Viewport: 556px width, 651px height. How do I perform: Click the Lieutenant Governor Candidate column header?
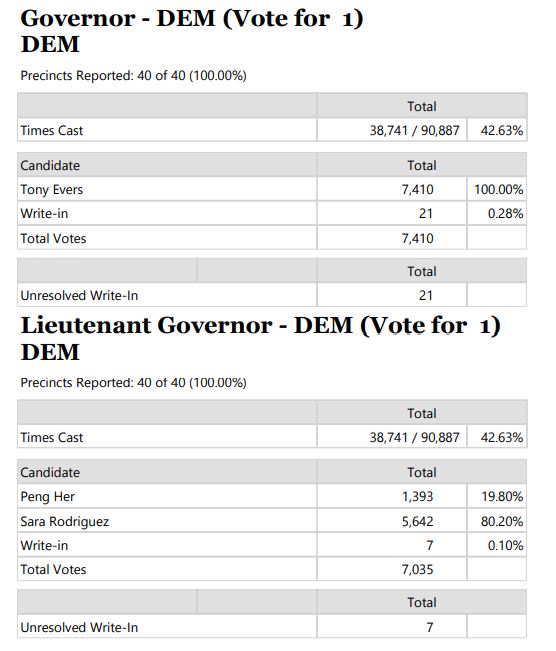coord(50,472)
